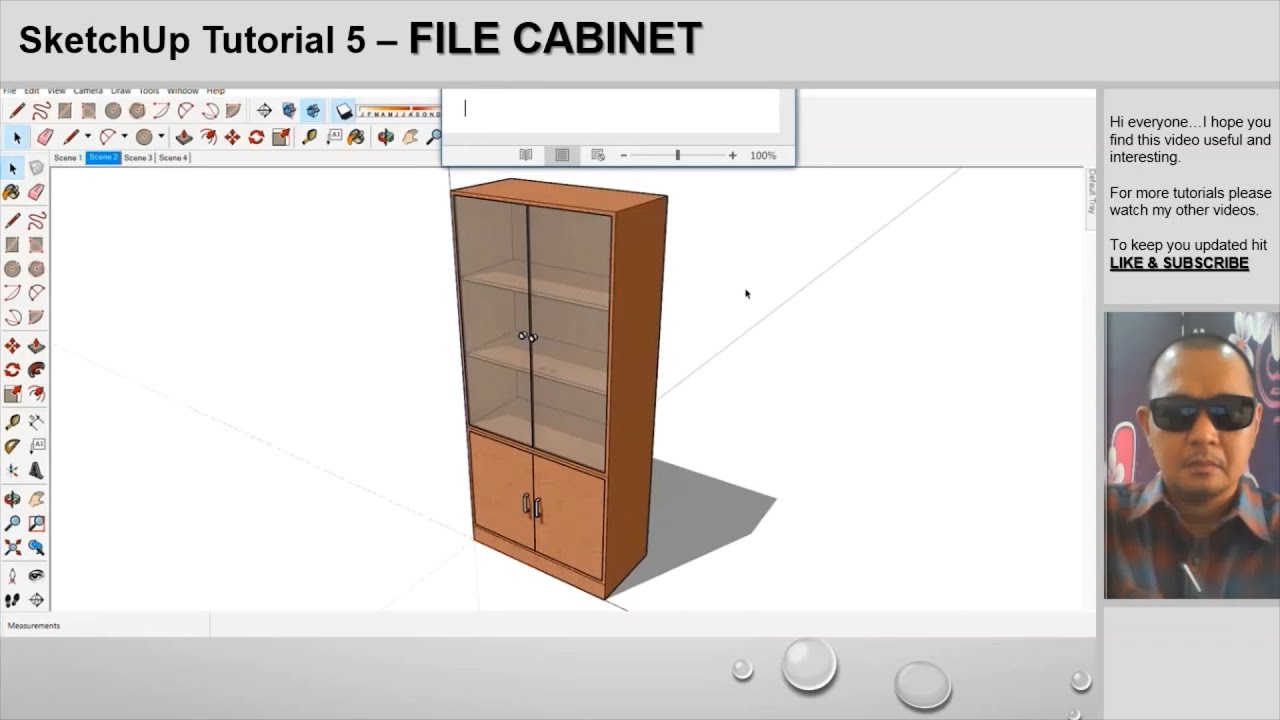Switch to the Scene 4 tab
This screenshot has height=720, width=1280.
pos(173,158)
